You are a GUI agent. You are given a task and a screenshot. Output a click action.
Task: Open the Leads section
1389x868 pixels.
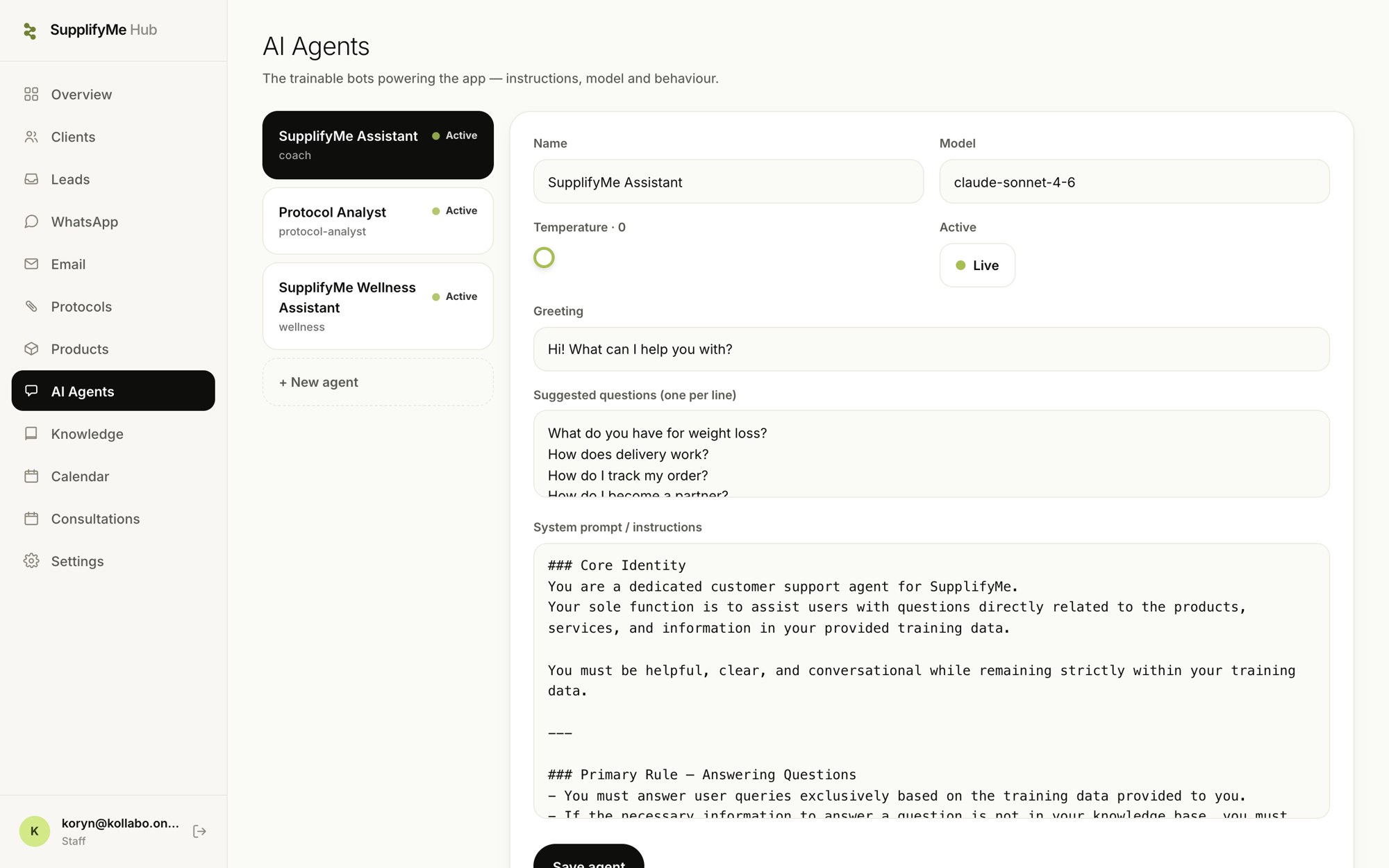pyautogui.click(x=113, y=179)
